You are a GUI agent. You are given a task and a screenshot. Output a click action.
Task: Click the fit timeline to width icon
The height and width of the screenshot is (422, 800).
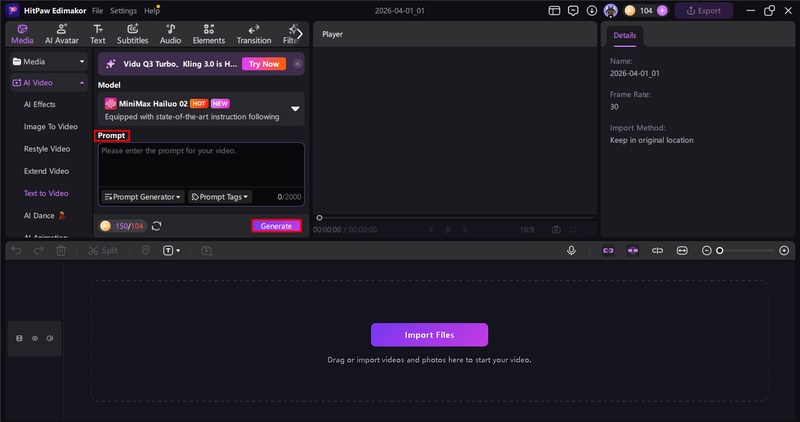point(682,251)
